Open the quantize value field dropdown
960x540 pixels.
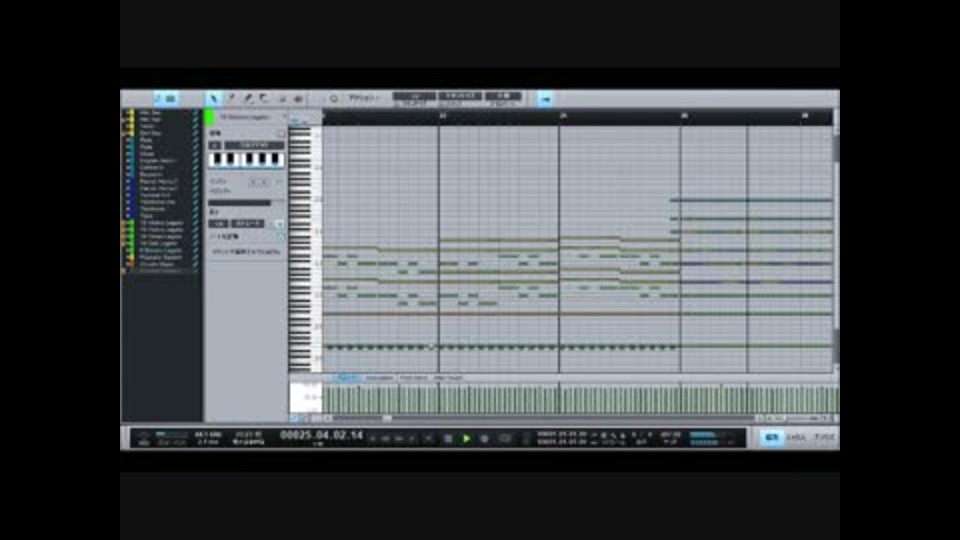414,96
